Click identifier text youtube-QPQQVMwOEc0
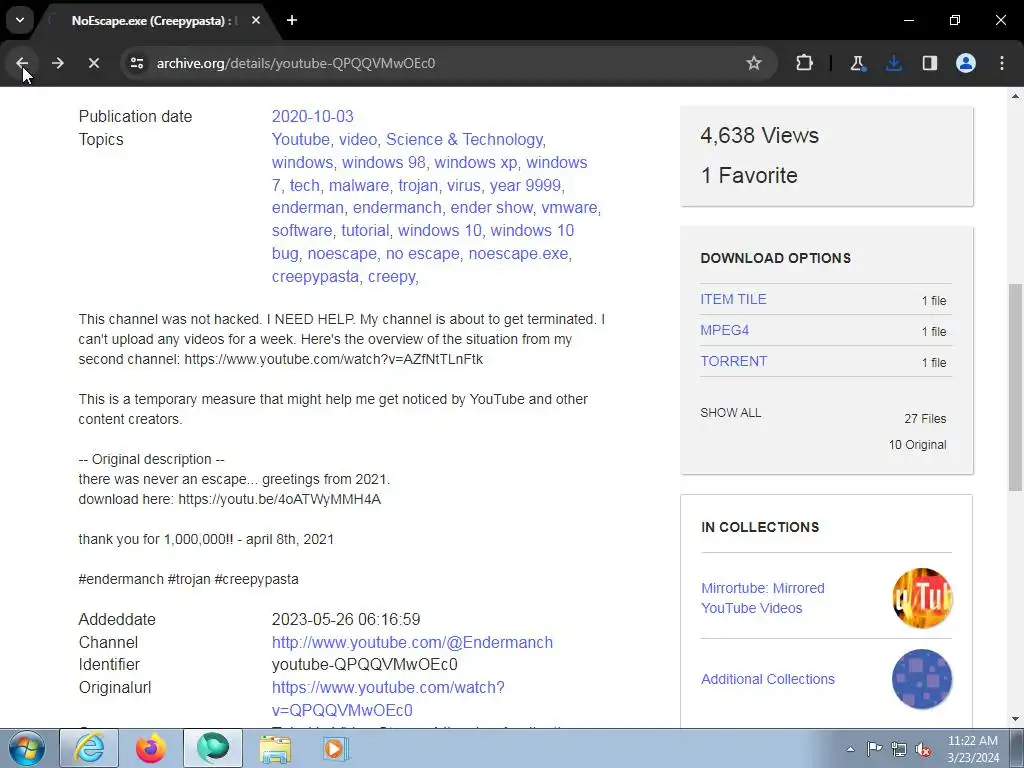The height and width of the screenshot is (768, 1024). coord(364,664)
